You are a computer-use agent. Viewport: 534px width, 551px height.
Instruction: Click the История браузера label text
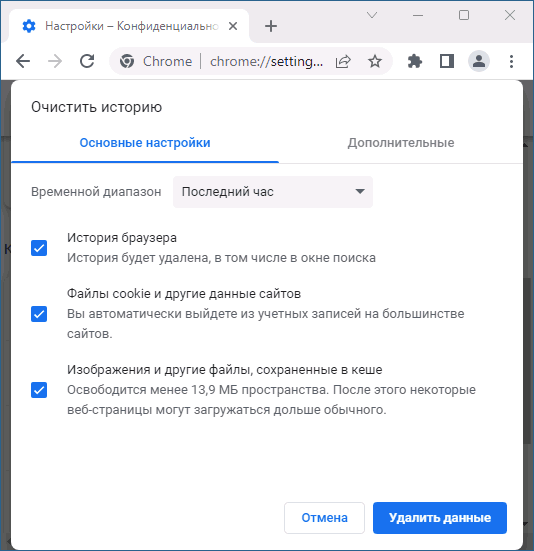[x=122, y=238]
